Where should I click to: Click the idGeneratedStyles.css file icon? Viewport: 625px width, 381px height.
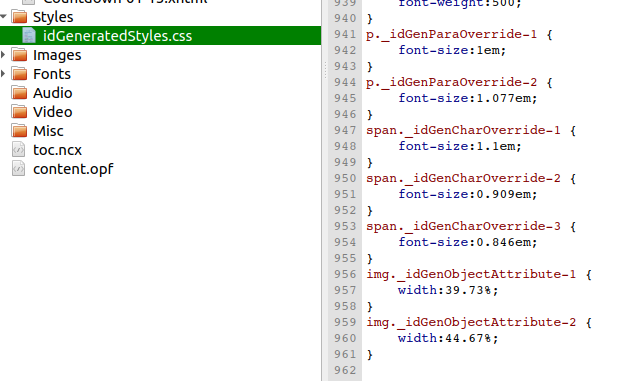click(x=29, y=35)
